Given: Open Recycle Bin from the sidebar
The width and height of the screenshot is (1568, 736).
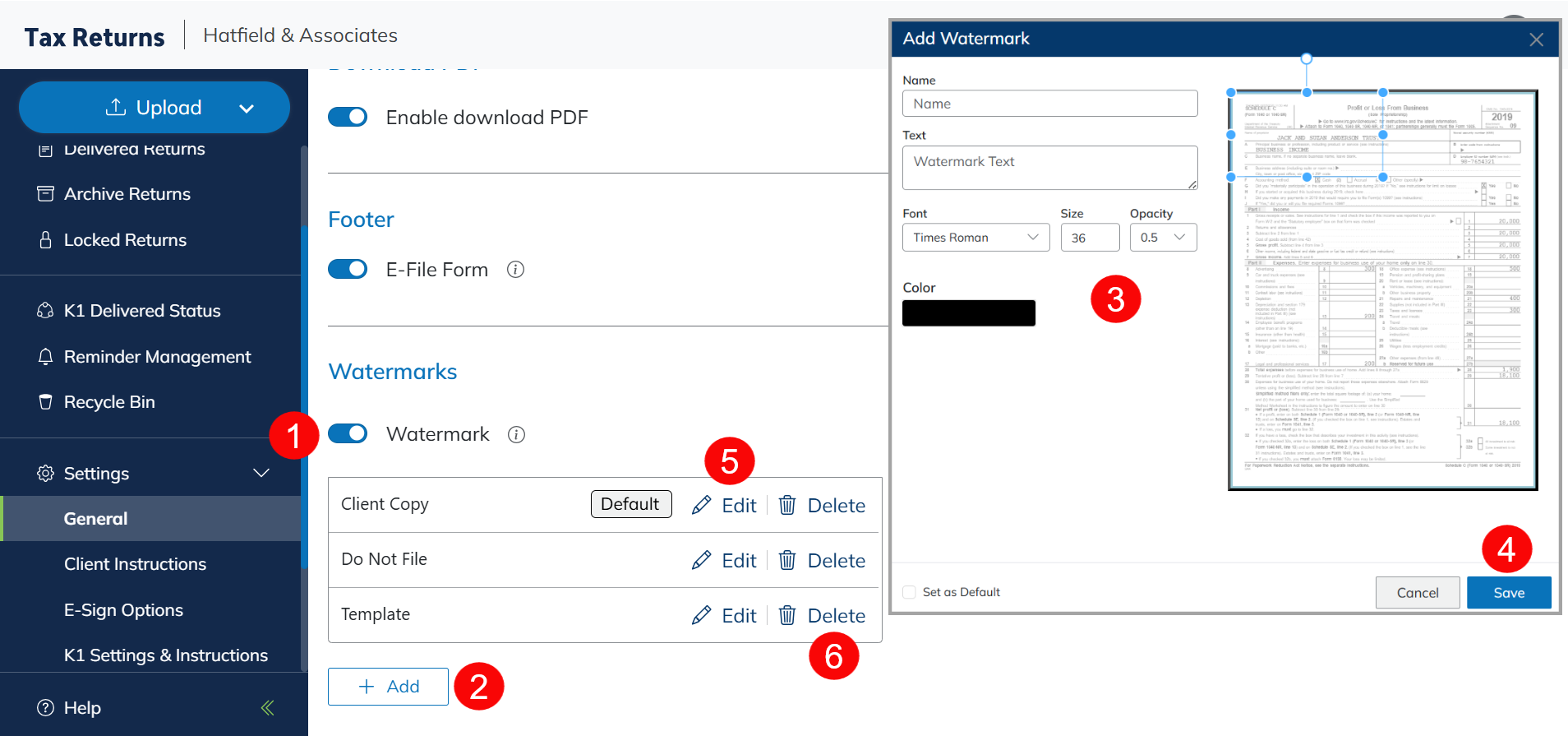Looking at the screenshot, I should [x=109, y=402].
